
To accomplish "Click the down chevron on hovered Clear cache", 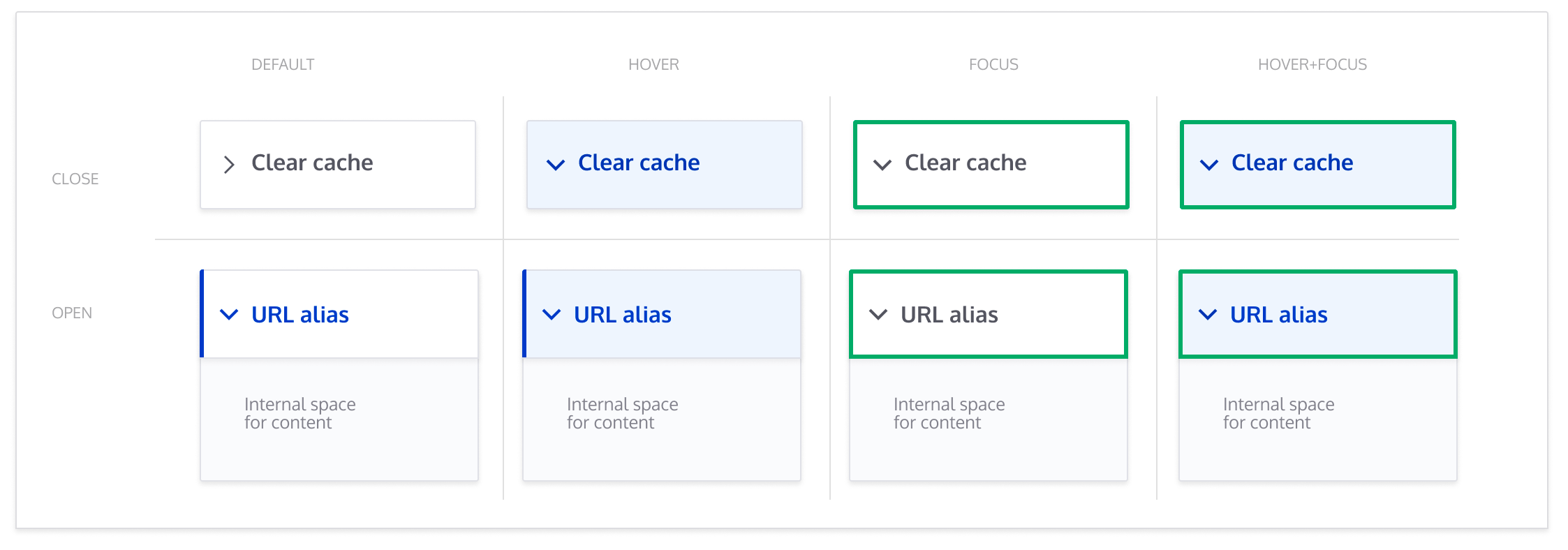I will [x=554, y=165].
